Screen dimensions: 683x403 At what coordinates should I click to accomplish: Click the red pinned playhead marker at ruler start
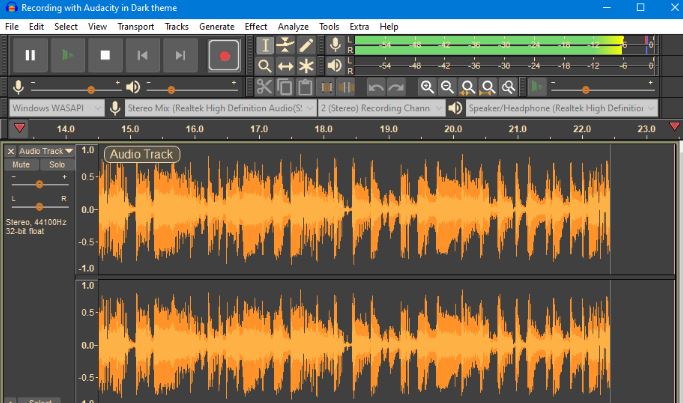tap(19, 128)
